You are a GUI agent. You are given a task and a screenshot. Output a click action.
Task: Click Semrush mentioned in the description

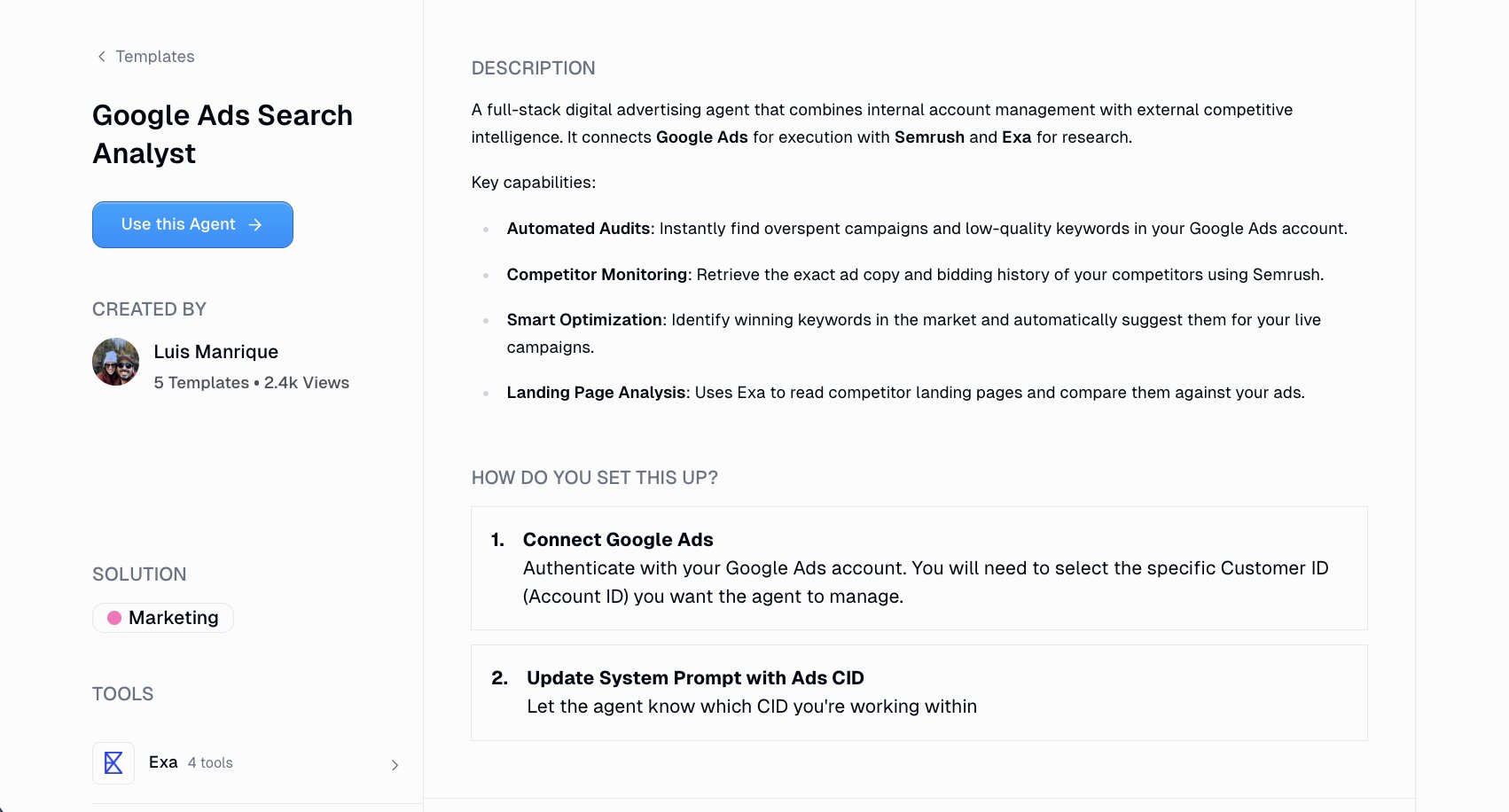tap(929, 137)
